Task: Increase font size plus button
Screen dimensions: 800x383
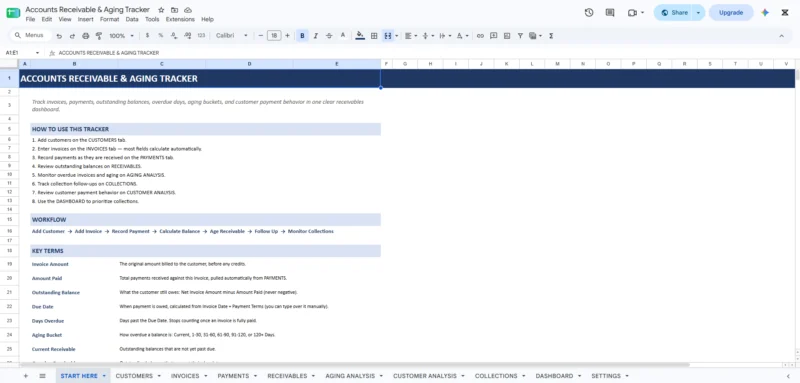Action: coord(287,36)
